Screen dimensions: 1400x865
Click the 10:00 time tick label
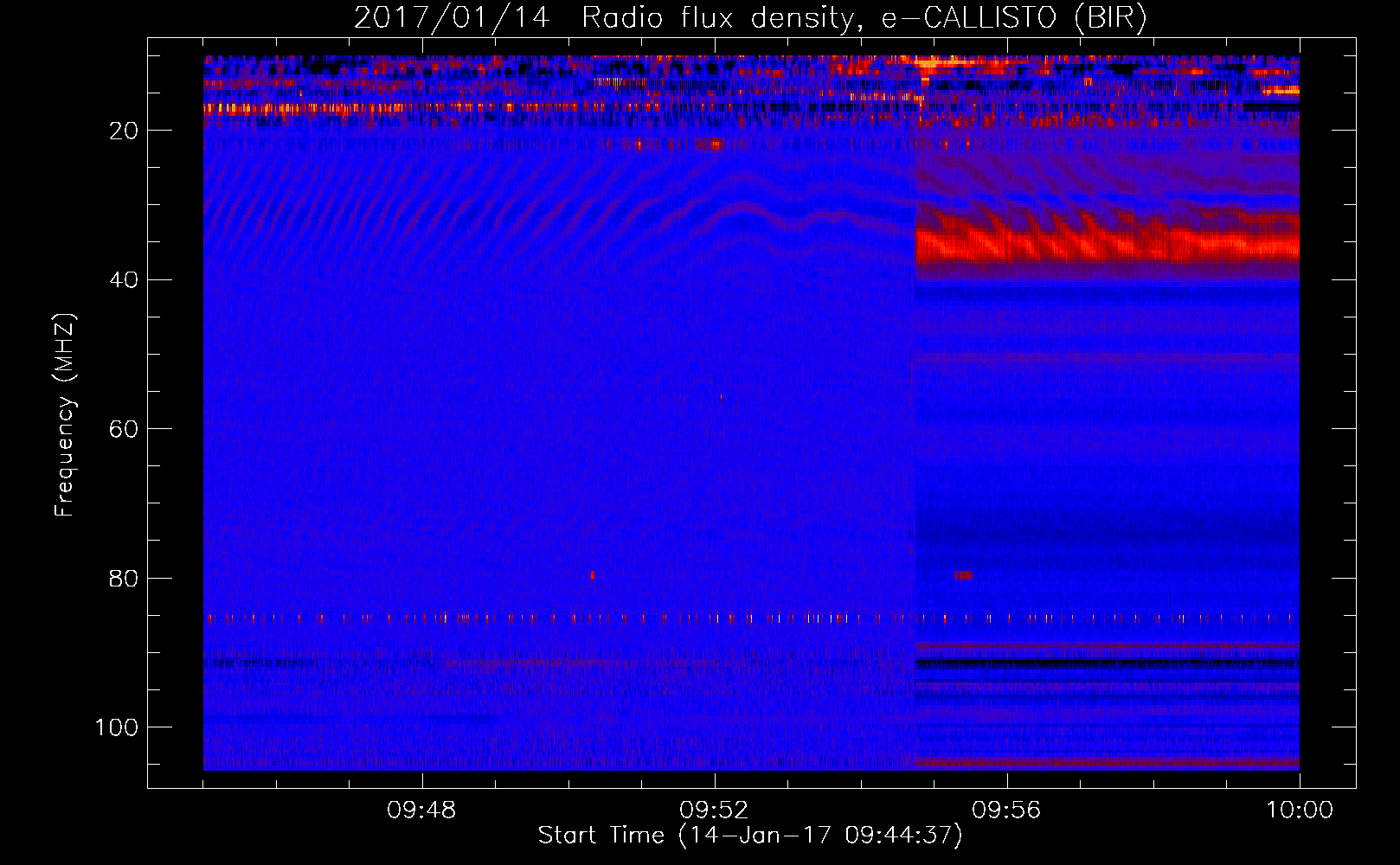[1300, 811]
